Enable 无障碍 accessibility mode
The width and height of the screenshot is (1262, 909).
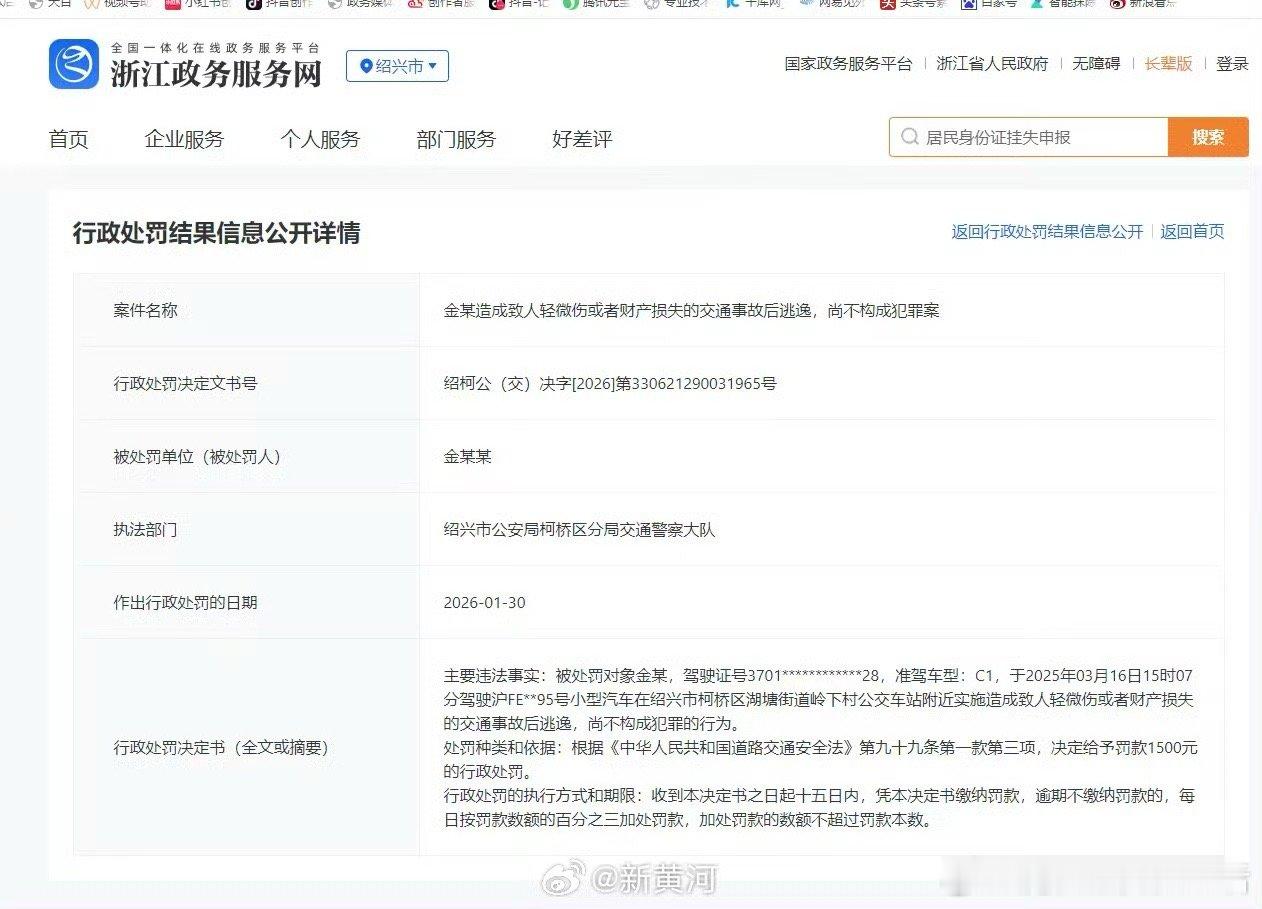[1096, 64]
